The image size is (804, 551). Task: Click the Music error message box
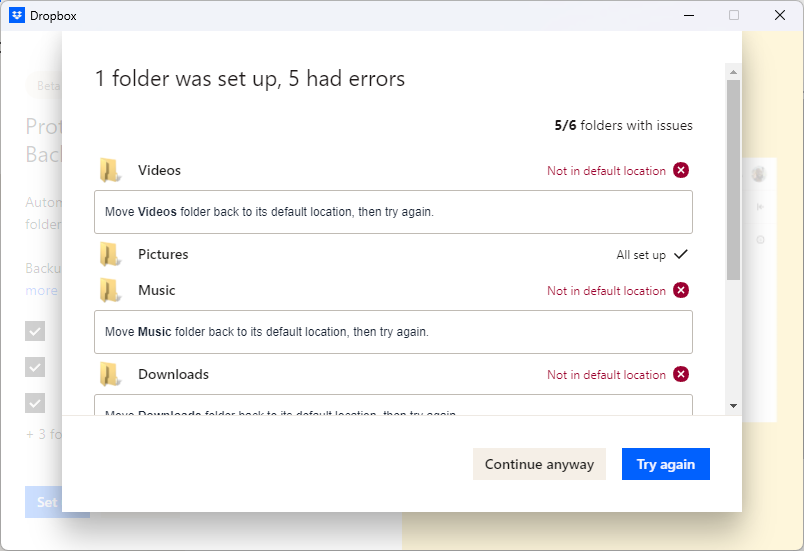[393, 332]
